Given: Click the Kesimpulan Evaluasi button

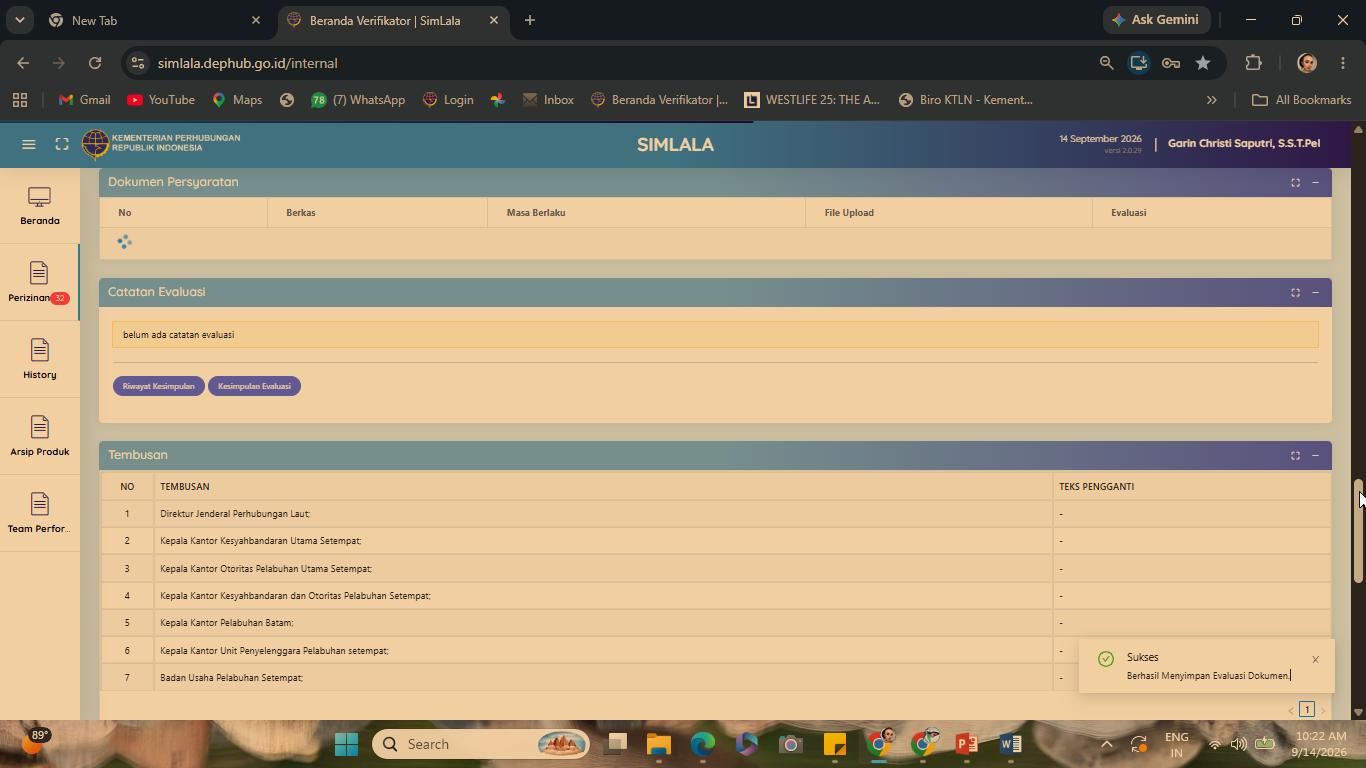Looking at the screenshot, I should click(254, 386).
